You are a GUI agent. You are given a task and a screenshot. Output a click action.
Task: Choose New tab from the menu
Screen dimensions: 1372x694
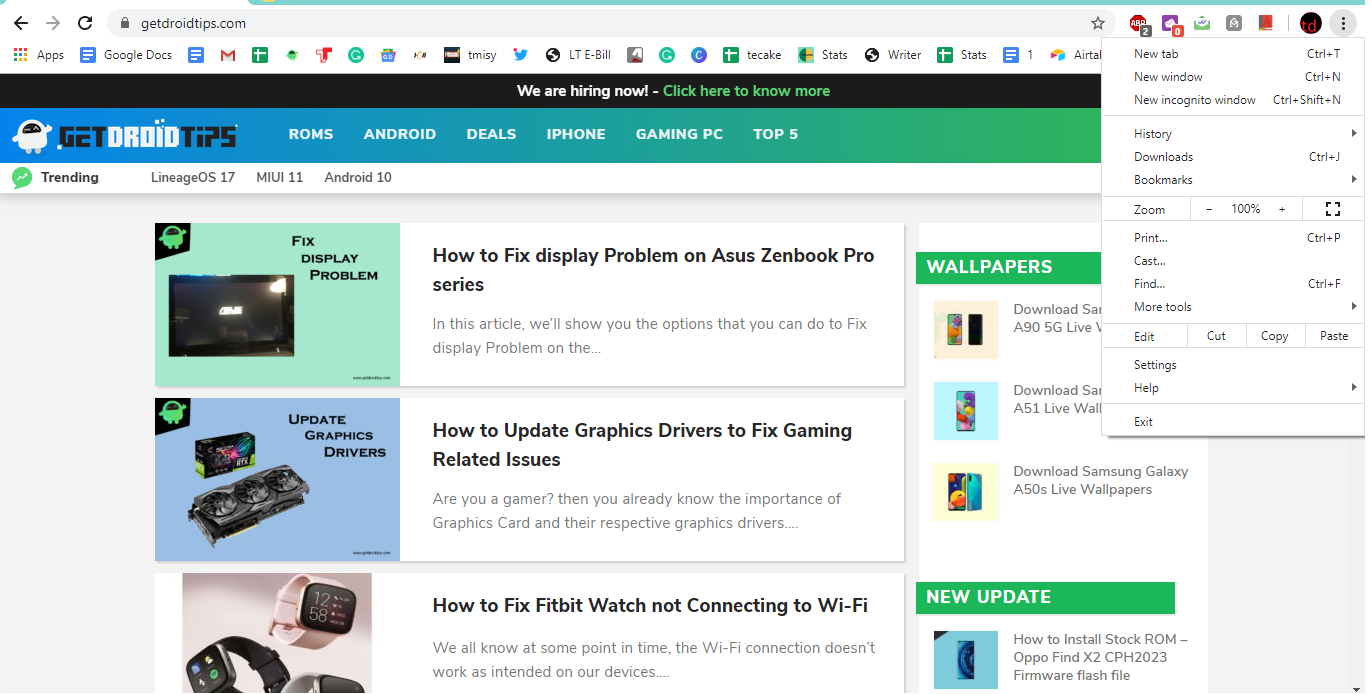pos(1233,54)
